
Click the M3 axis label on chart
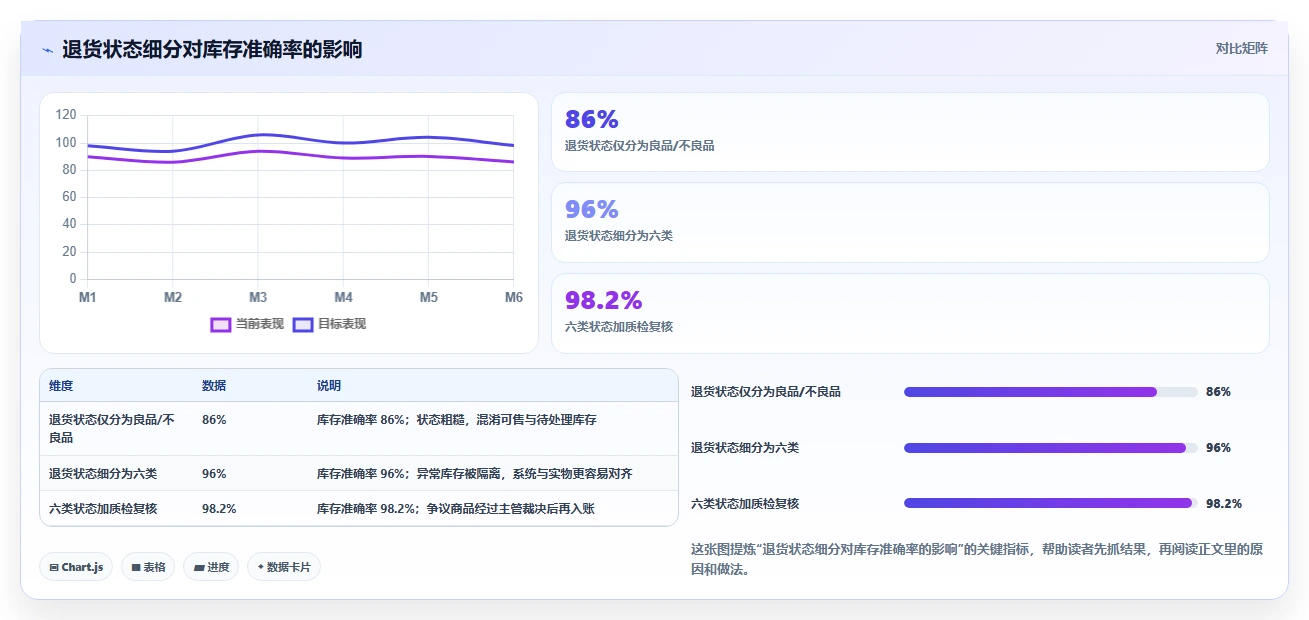[258, 298]
